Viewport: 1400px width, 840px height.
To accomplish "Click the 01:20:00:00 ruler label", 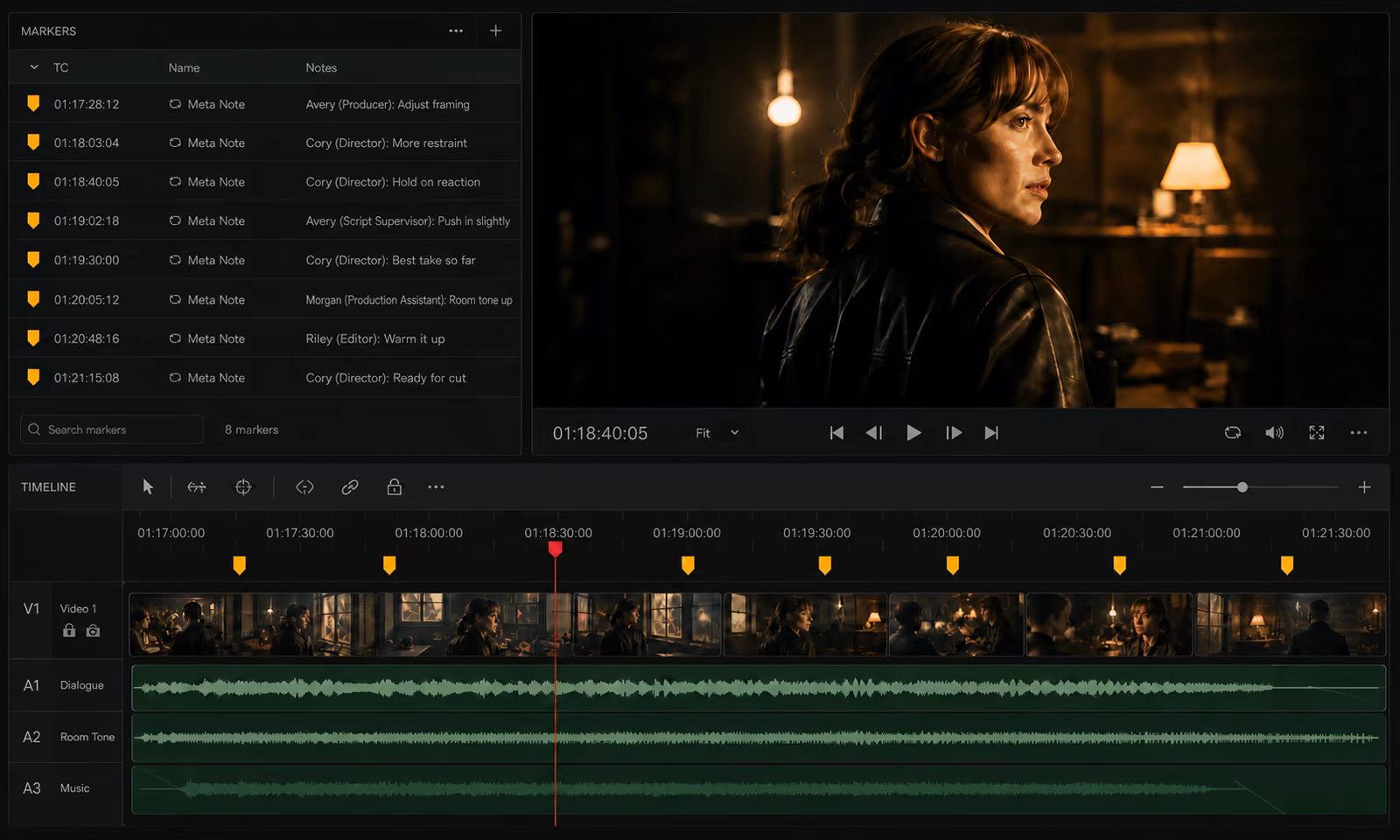I will pyautogui.click(x=947, y=533).
